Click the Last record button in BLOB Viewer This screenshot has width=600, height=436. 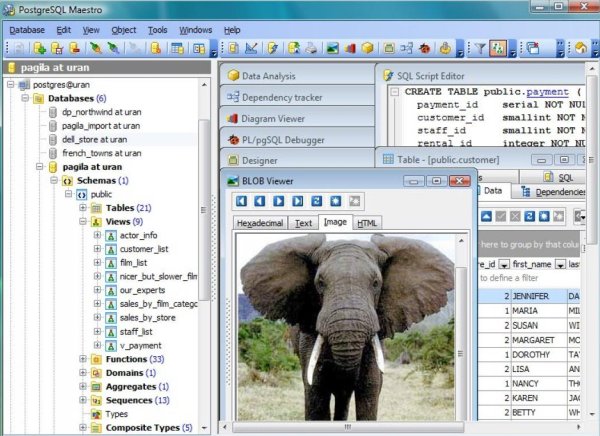[298, 201]
